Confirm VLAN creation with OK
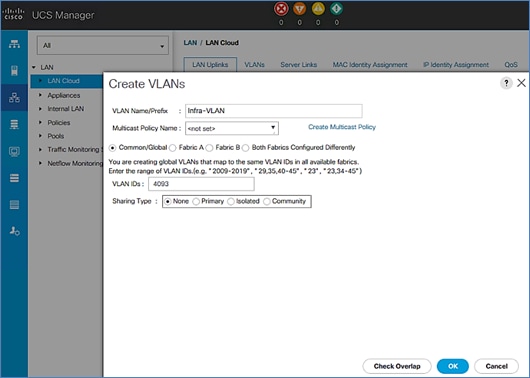 [453, 366]
